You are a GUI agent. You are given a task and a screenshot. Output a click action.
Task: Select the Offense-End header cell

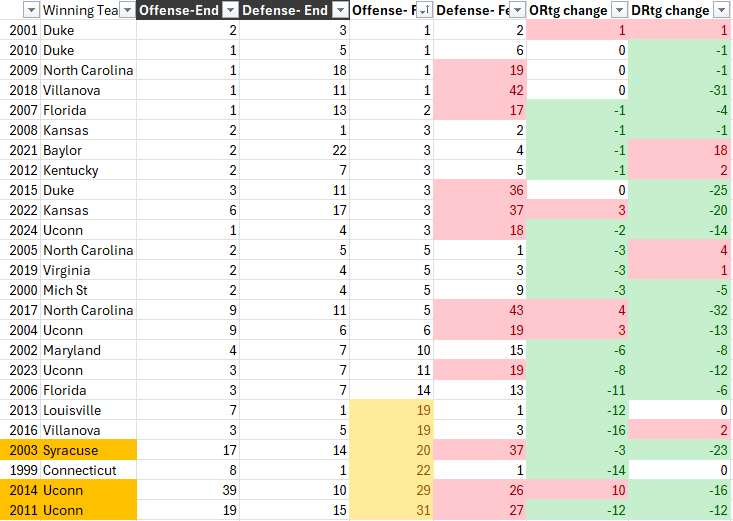click(178, 10)
